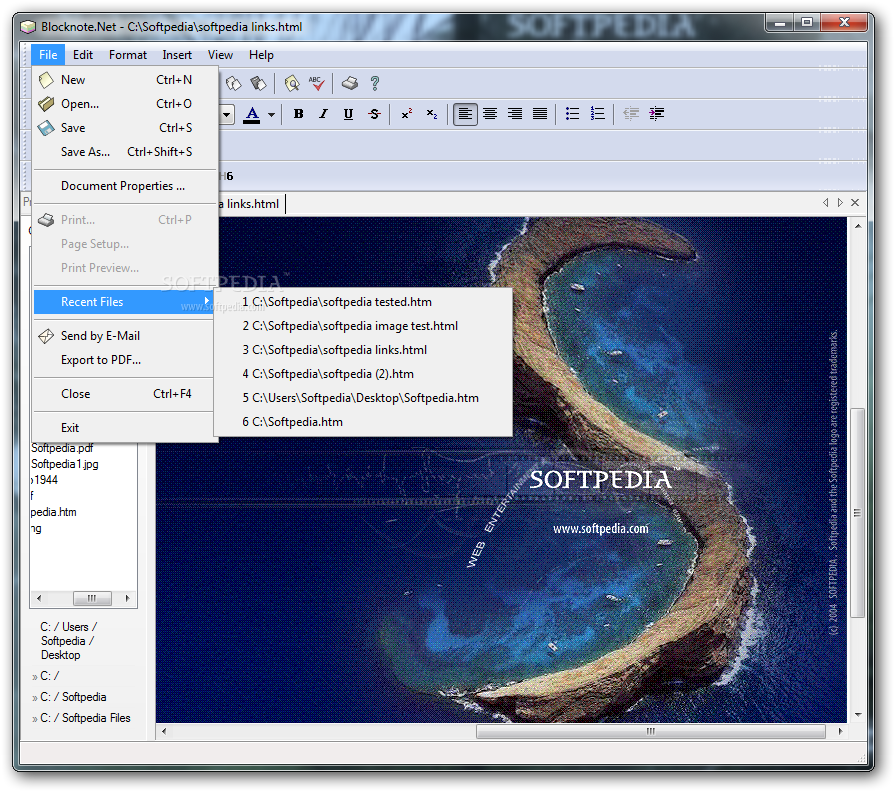Viewport: 895px width, 792px height.
Task: Toggle bold formatting
Action: [299, 114]
